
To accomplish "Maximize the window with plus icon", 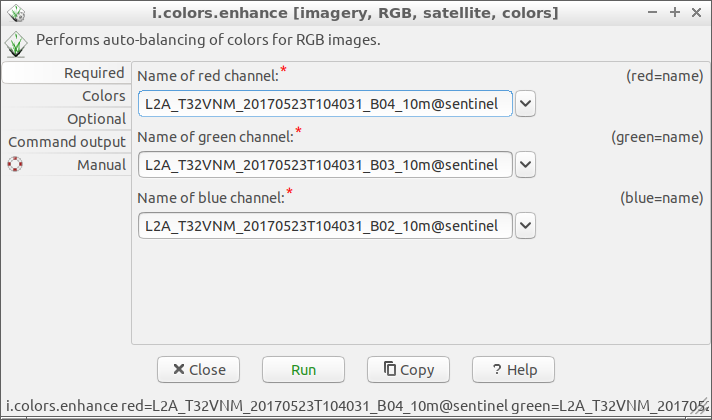I will click(x=675, y=12).
